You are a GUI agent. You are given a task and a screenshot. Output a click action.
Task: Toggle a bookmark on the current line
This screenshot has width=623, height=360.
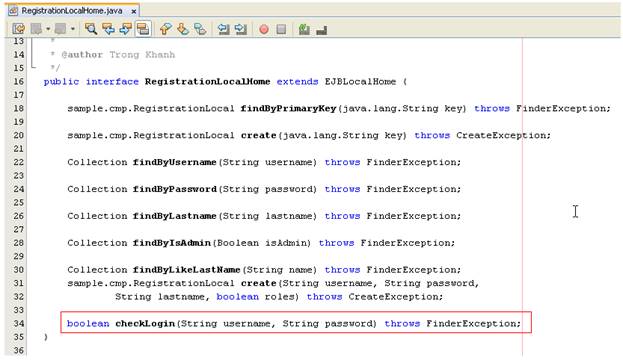[x=200, y=29]
